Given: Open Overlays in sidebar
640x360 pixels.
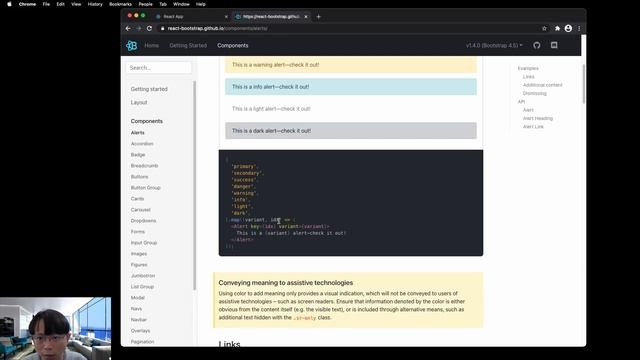Looking at the screenshot, I should pos(140,331).
